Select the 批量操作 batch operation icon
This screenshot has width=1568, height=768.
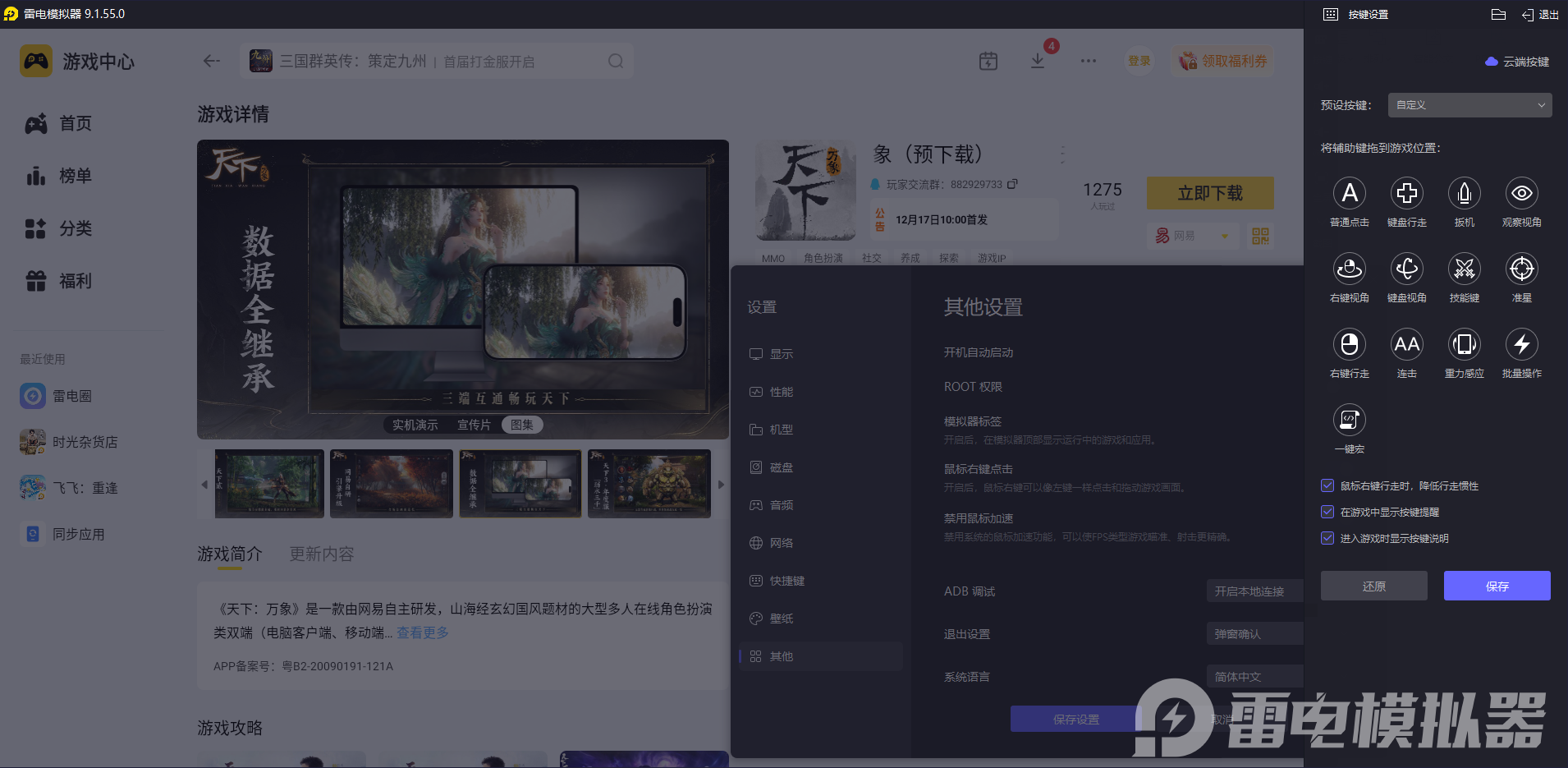point(1521,344)
